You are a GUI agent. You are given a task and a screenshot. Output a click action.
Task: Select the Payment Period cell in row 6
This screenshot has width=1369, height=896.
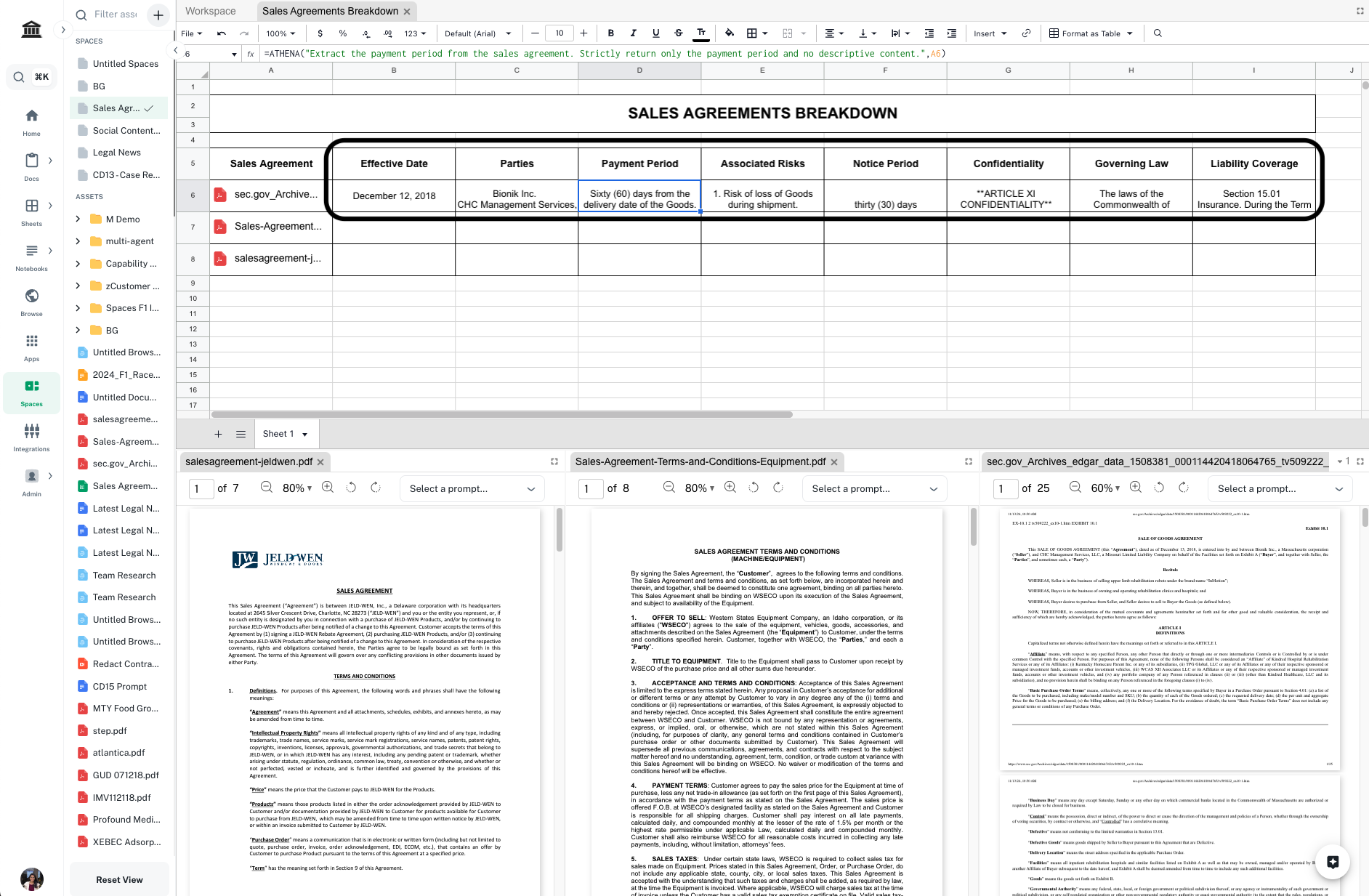tap(639, 195)
